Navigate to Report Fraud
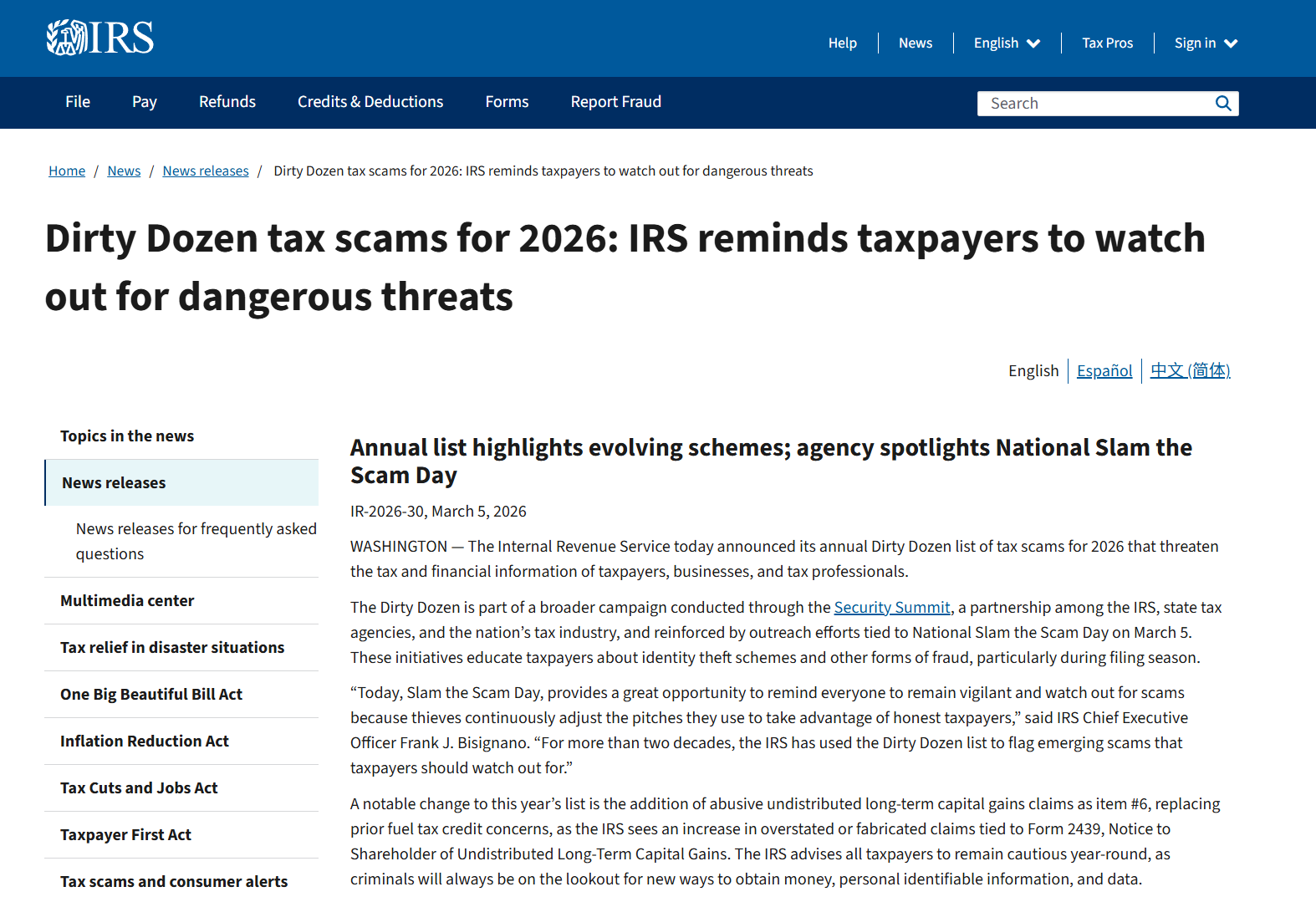 click(615, 102)
